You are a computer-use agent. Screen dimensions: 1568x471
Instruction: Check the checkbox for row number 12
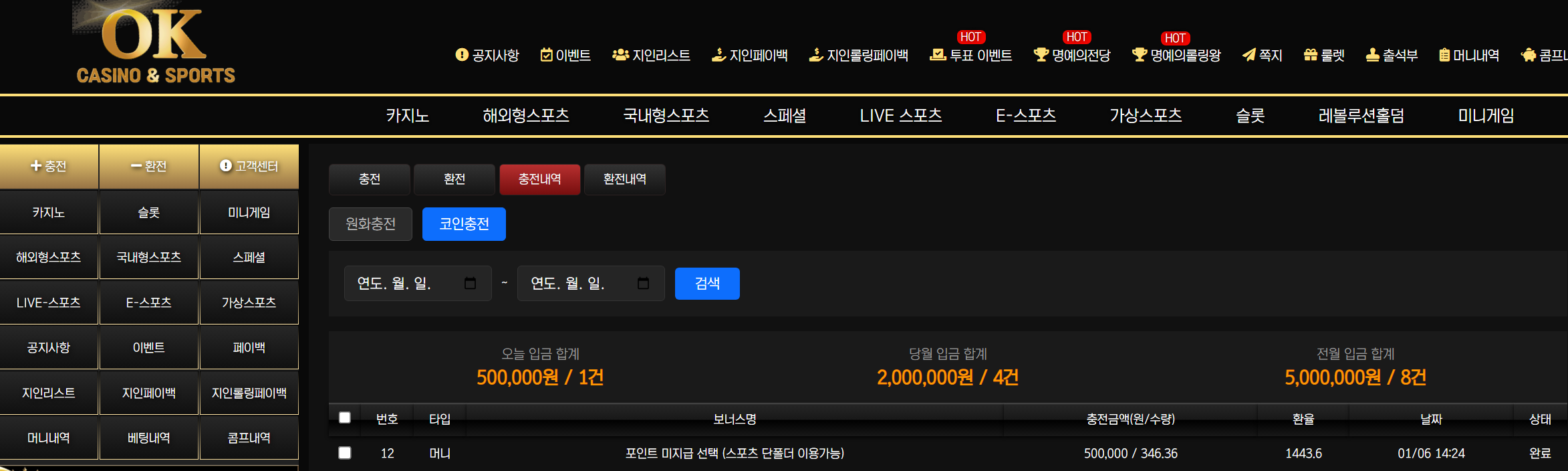345,453
